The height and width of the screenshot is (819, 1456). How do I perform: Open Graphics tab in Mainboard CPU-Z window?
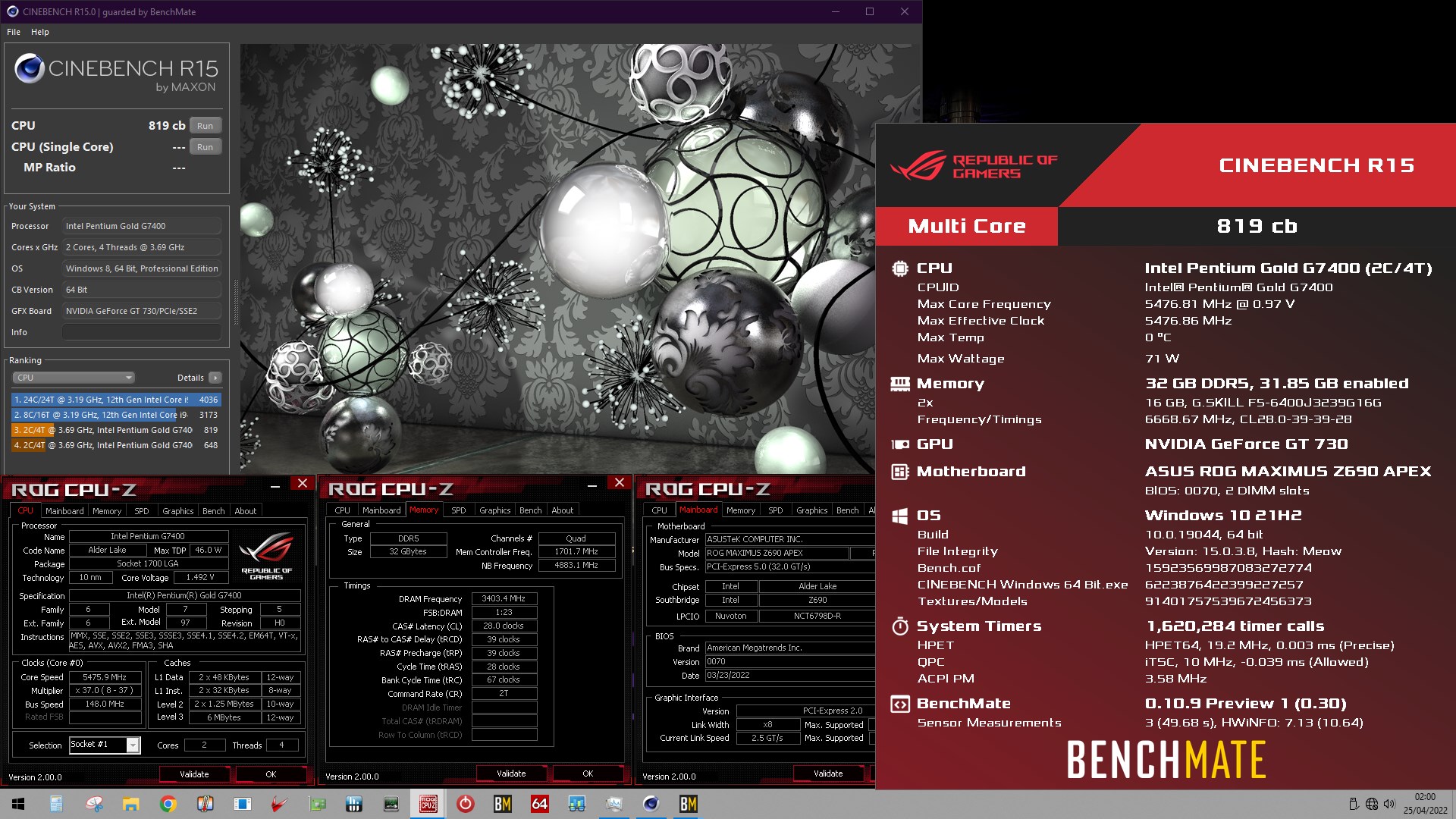812,510
